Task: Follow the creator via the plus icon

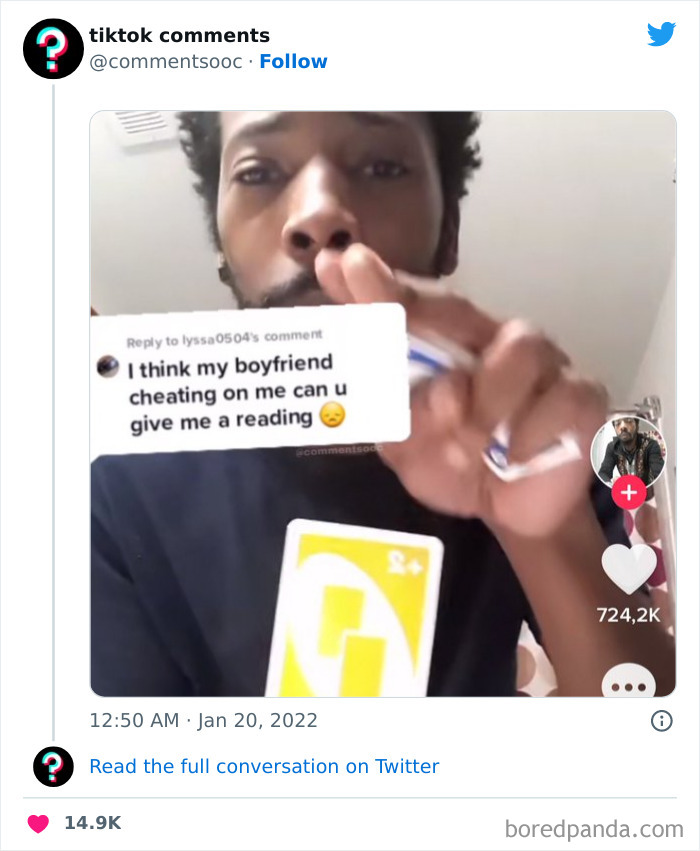Action: click(x=629, y=492)
